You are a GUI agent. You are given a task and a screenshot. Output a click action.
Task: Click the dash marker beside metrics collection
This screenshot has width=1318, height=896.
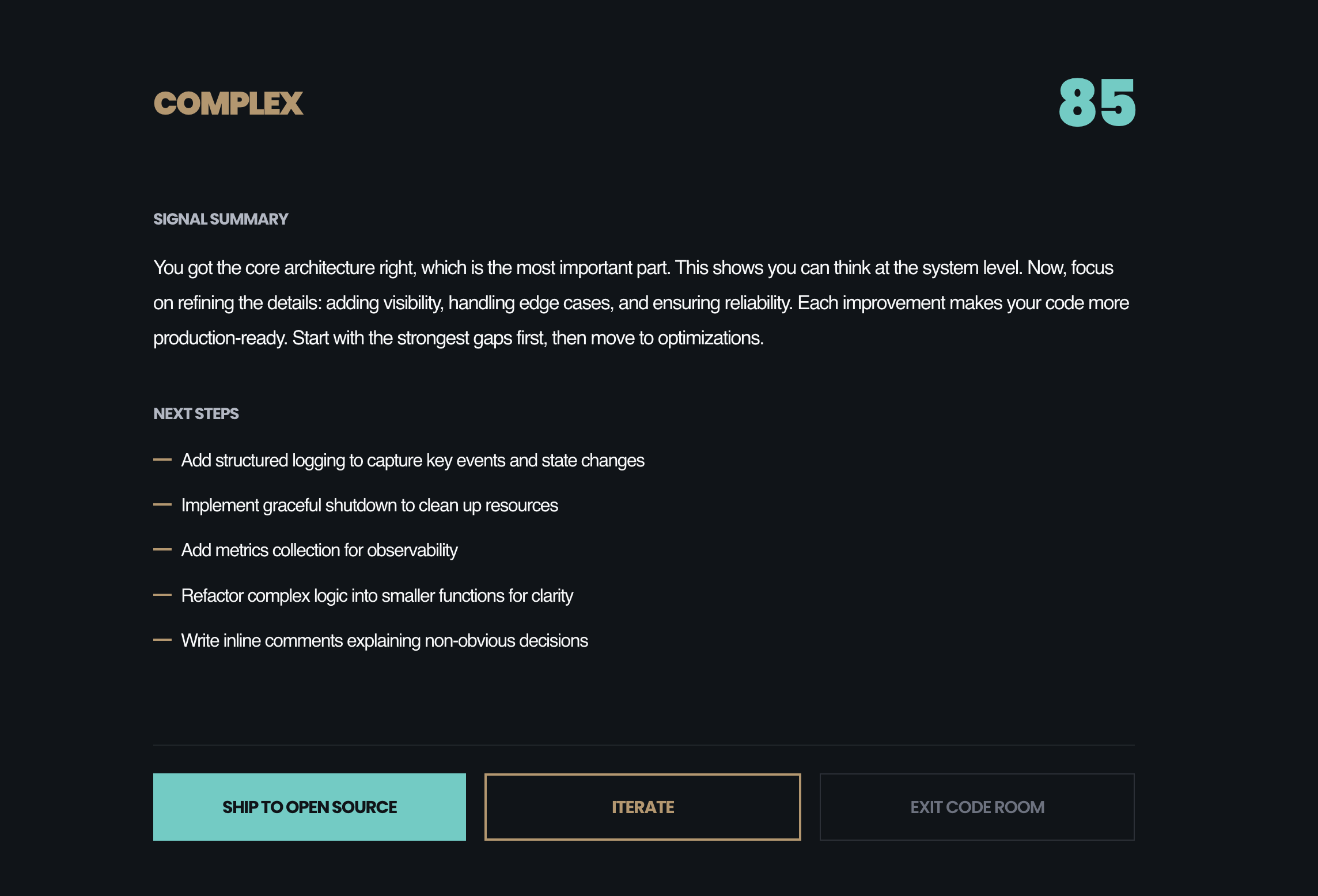pyautogui.click(x=162, y=548)
